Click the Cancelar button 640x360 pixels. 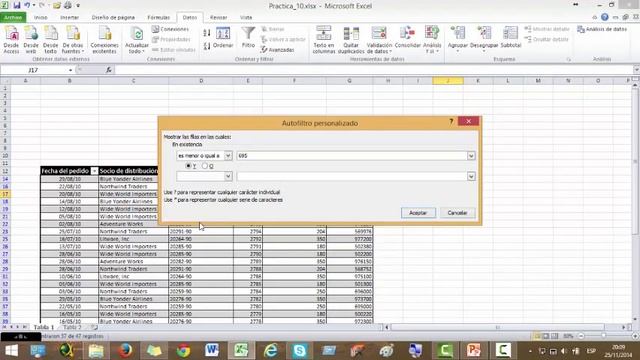[457, 213]
